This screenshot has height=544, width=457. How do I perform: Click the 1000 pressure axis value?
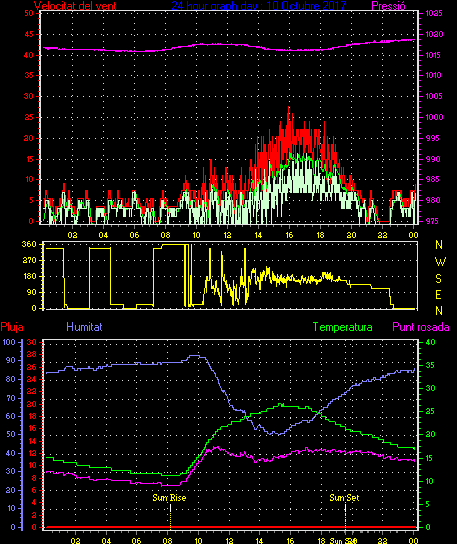(434, 117)
